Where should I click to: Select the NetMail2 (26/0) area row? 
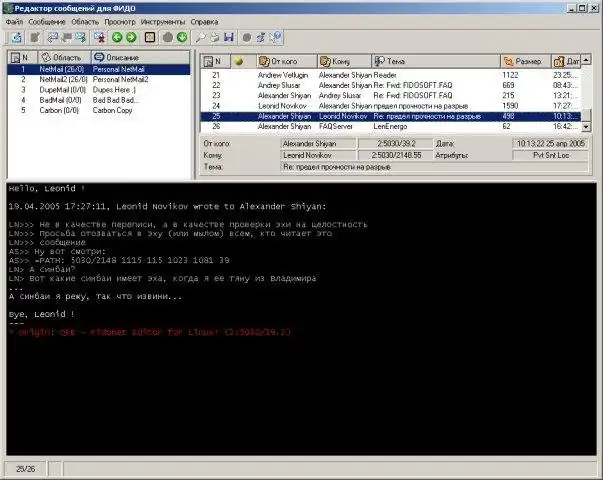(99, 80)
